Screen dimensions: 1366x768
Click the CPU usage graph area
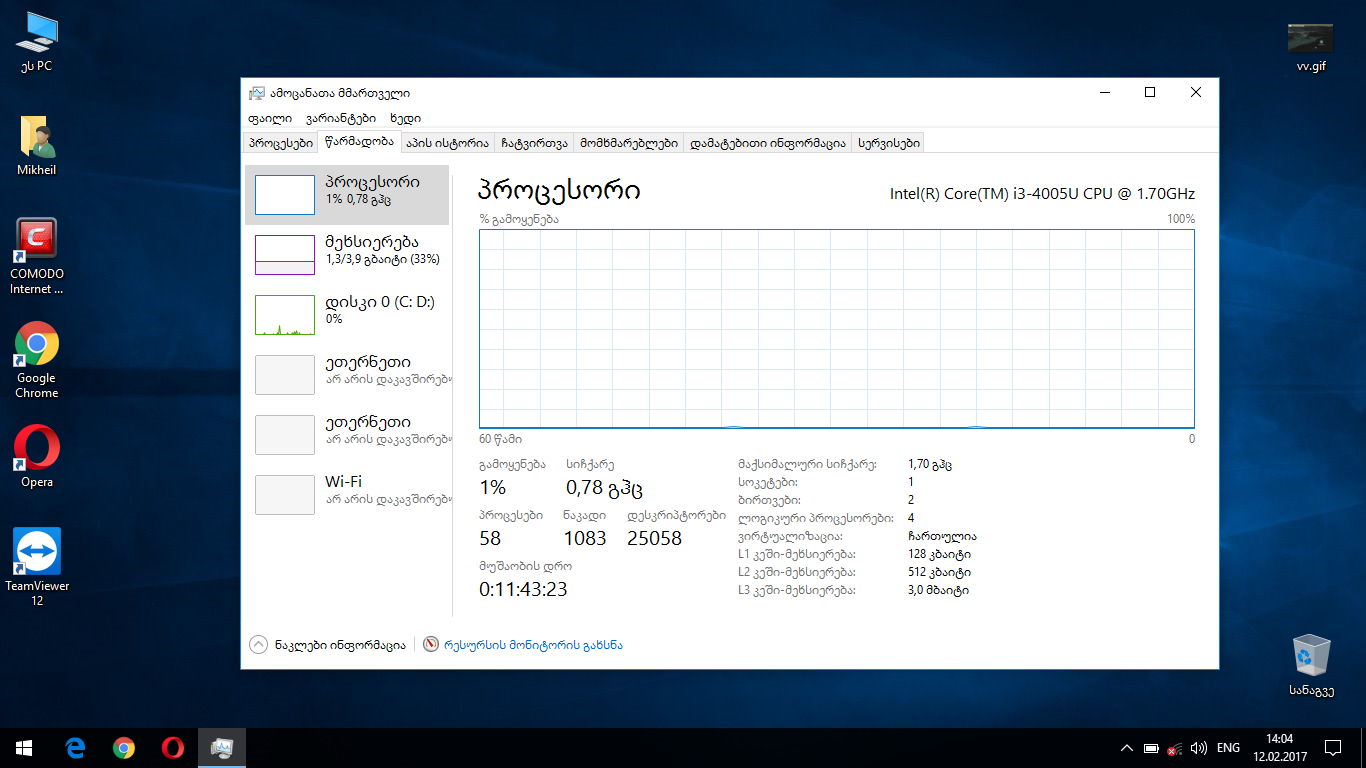837,329
